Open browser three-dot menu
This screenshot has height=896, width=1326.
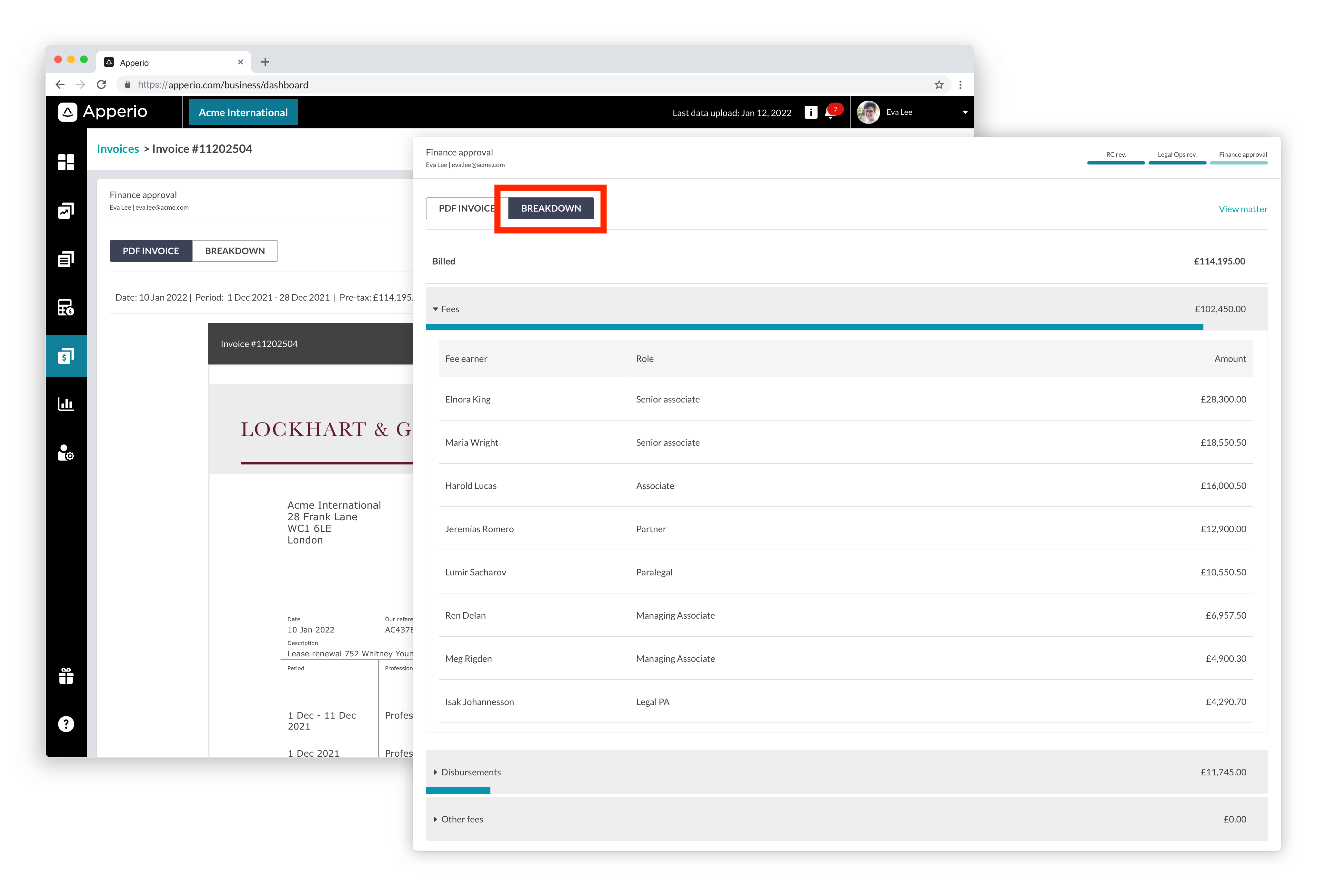pyautogui.click(x=960, y=85)
